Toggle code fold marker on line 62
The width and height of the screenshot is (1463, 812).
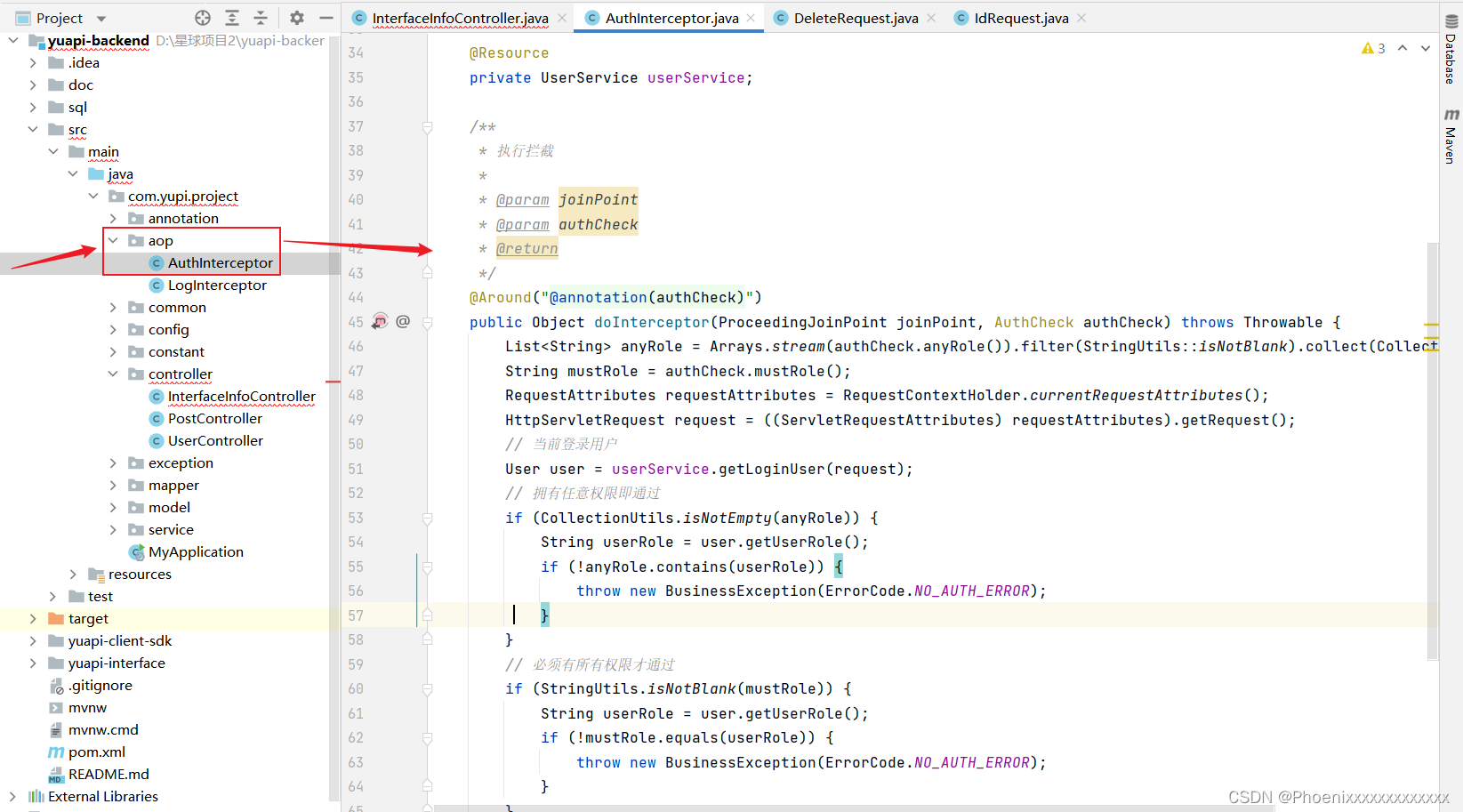click(x=427, y=737)
